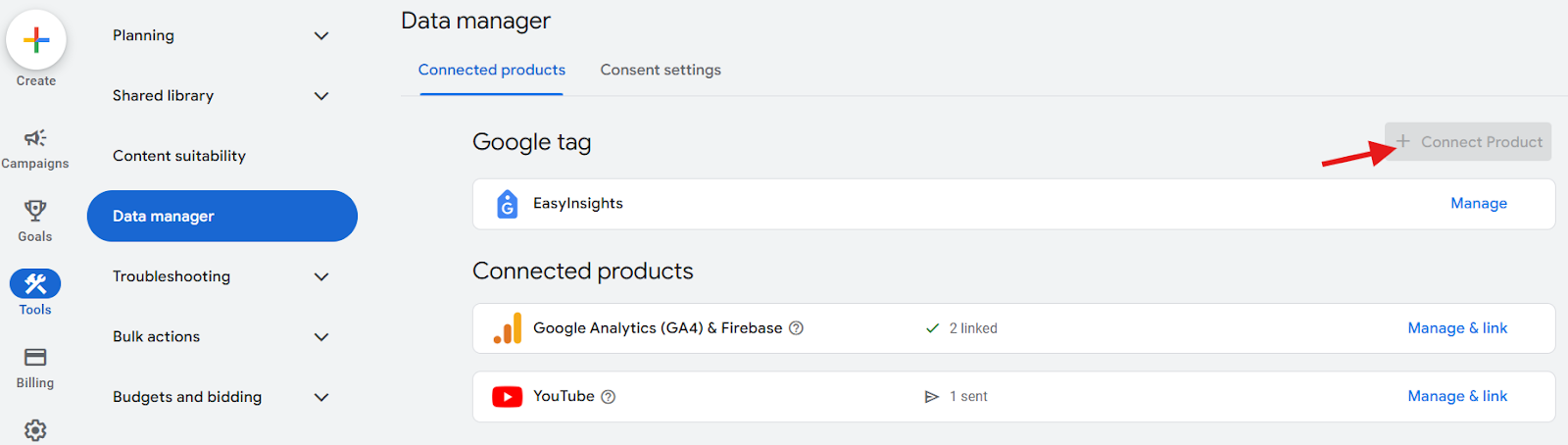Image resolution: width=1568 pixels, height=445 pixels.
Task: Switch to Connected products tab
Action: 491,70
